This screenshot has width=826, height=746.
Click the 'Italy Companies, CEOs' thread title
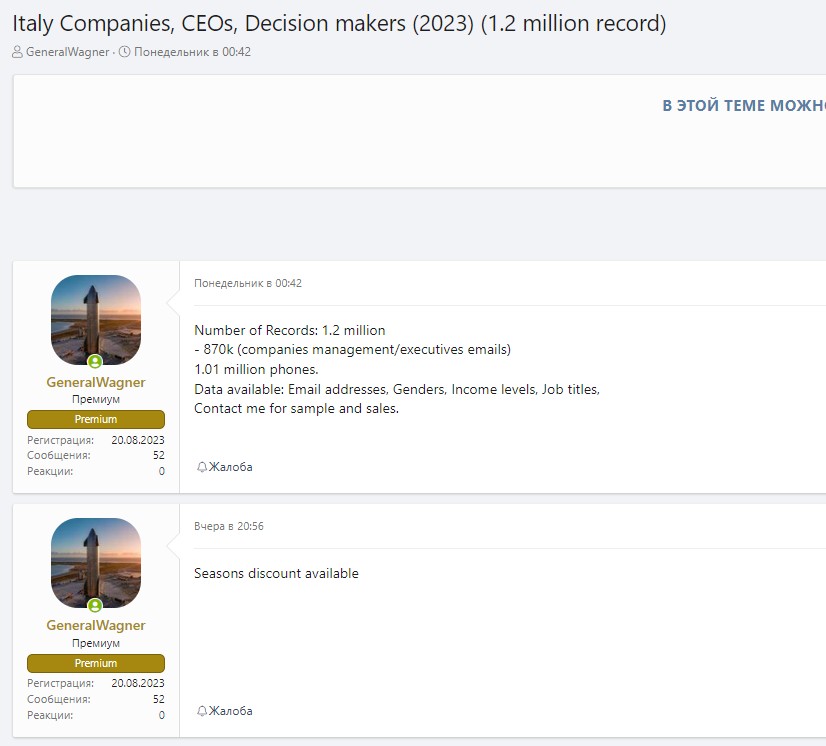coord(339,23)
